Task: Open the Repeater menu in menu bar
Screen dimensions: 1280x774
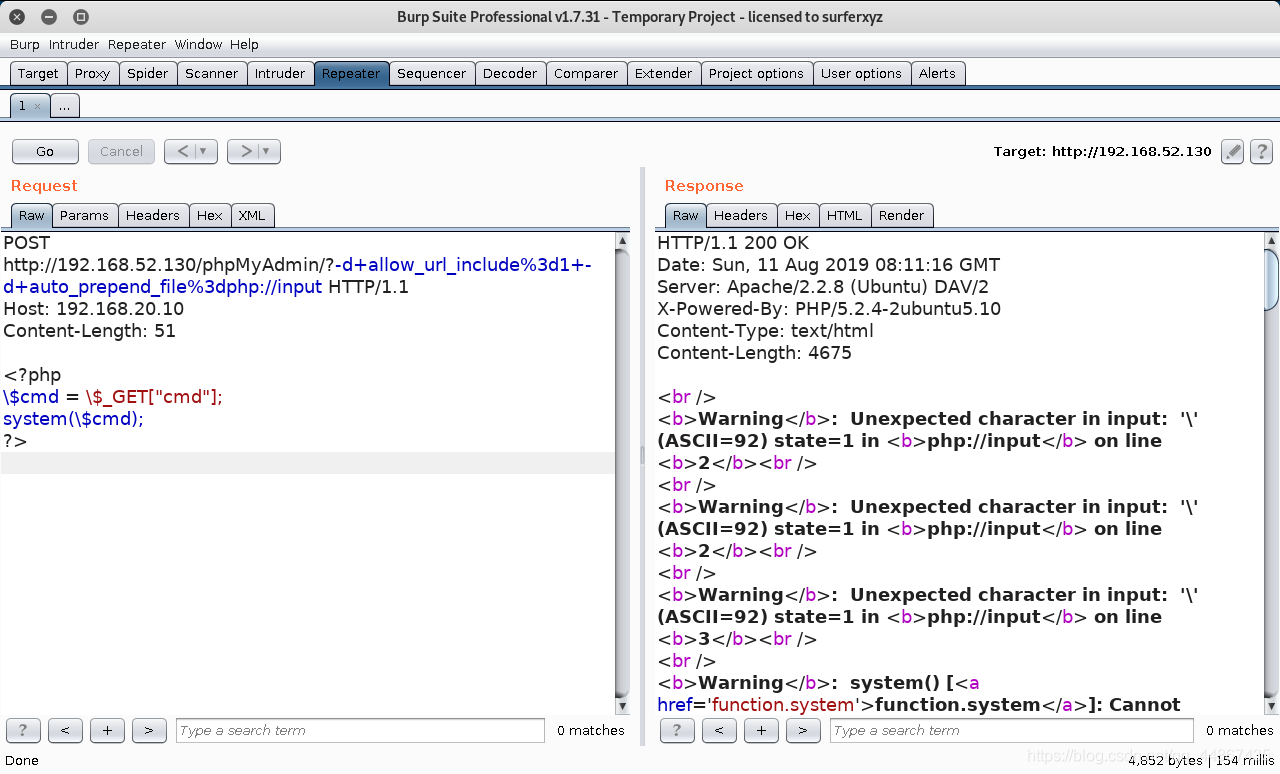Action: point(137,45)
